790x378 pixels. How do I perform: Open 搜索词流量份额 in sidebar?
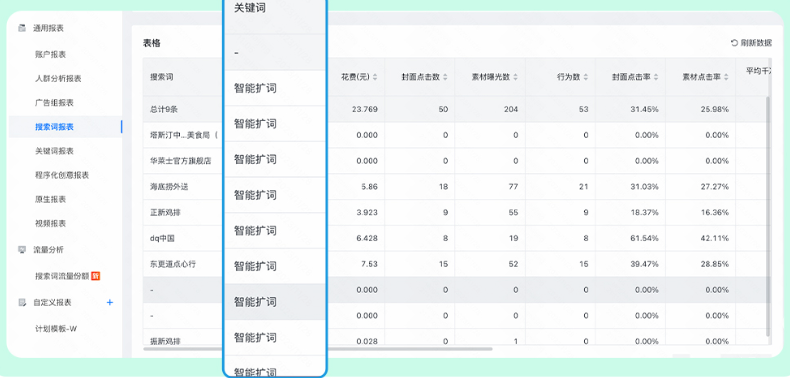pos(62,276)
